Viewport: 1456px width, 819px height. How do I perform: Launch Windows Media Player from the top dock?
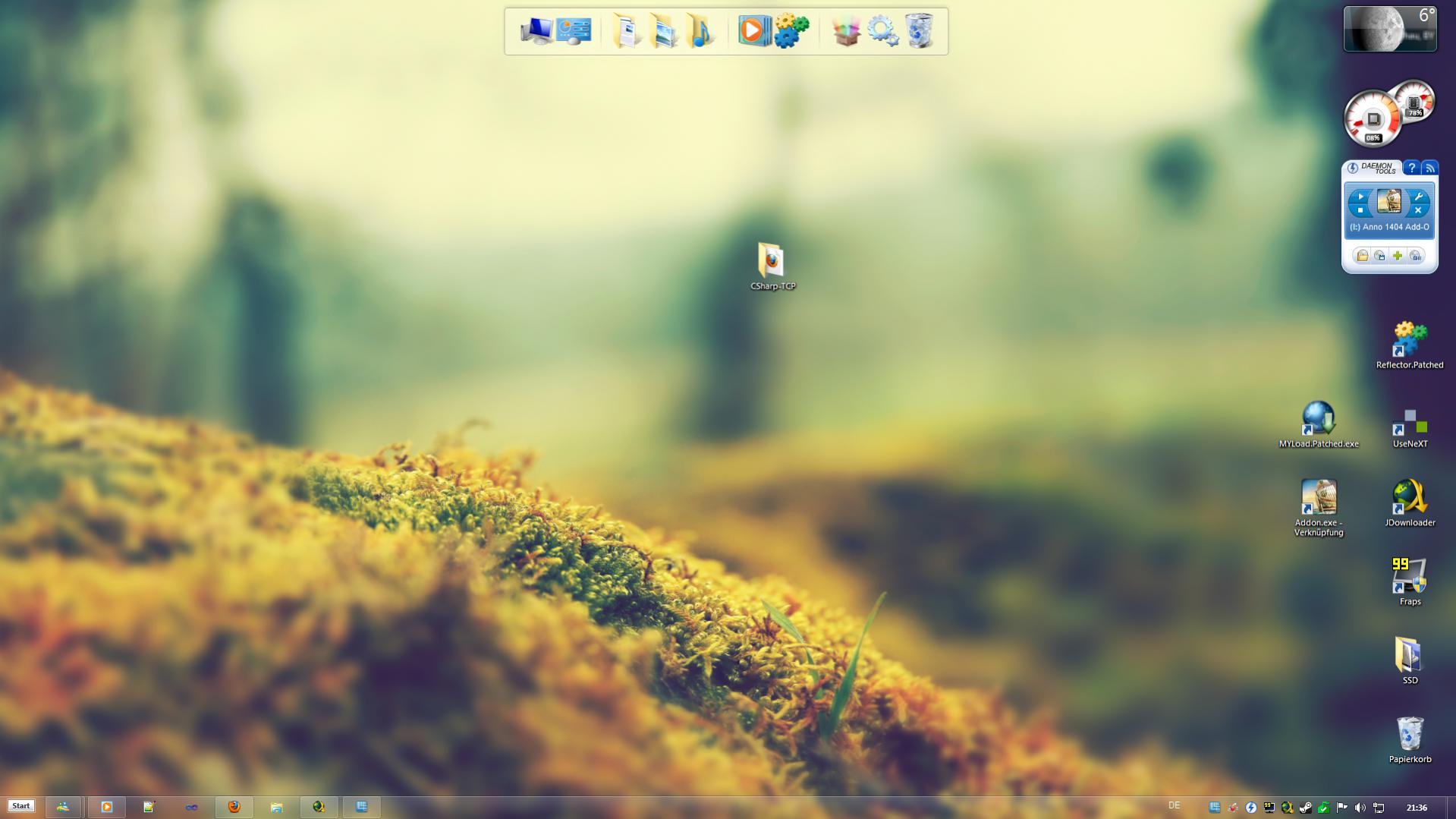[753, 31]
